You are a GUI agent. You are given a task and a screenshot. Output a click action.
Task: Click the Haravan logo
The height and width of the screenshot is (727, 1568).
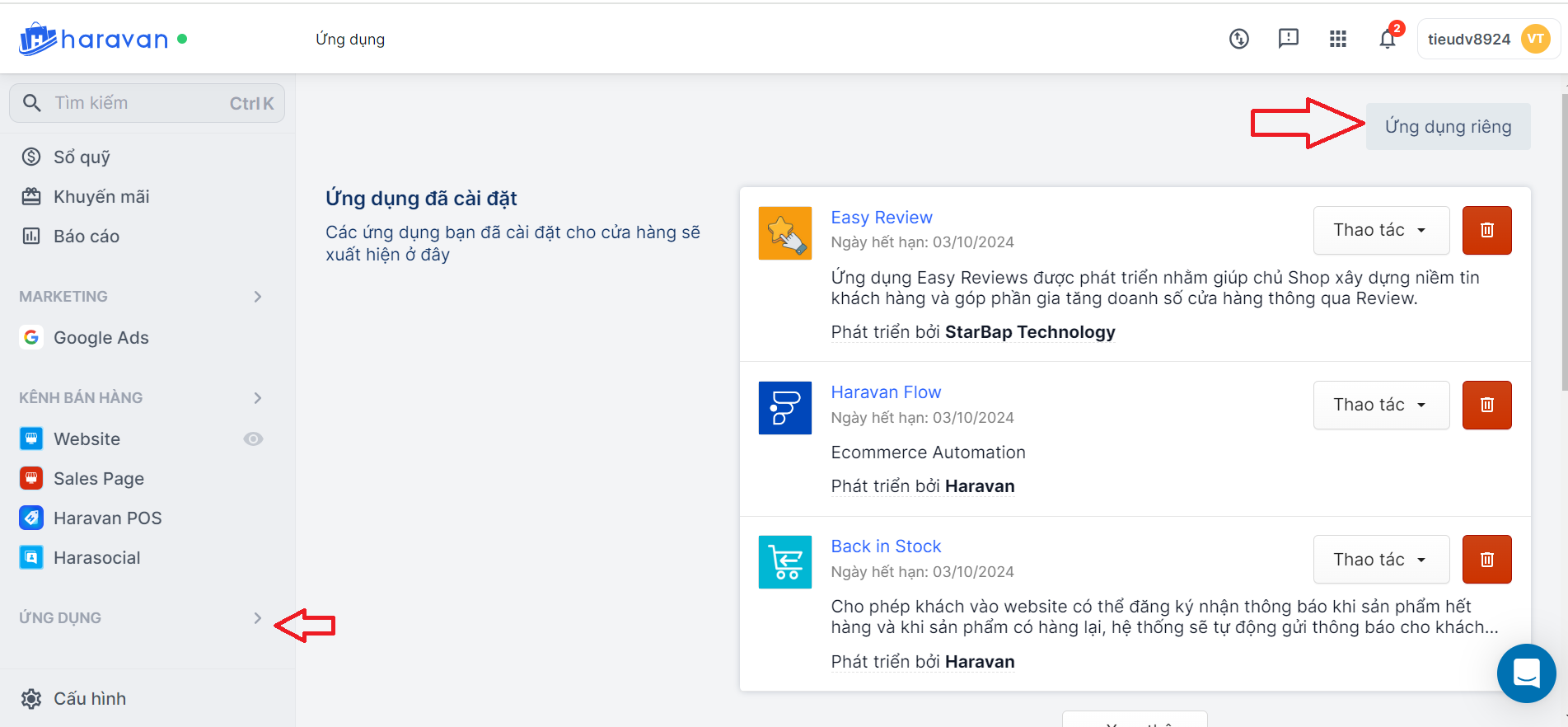click(94, 39)
